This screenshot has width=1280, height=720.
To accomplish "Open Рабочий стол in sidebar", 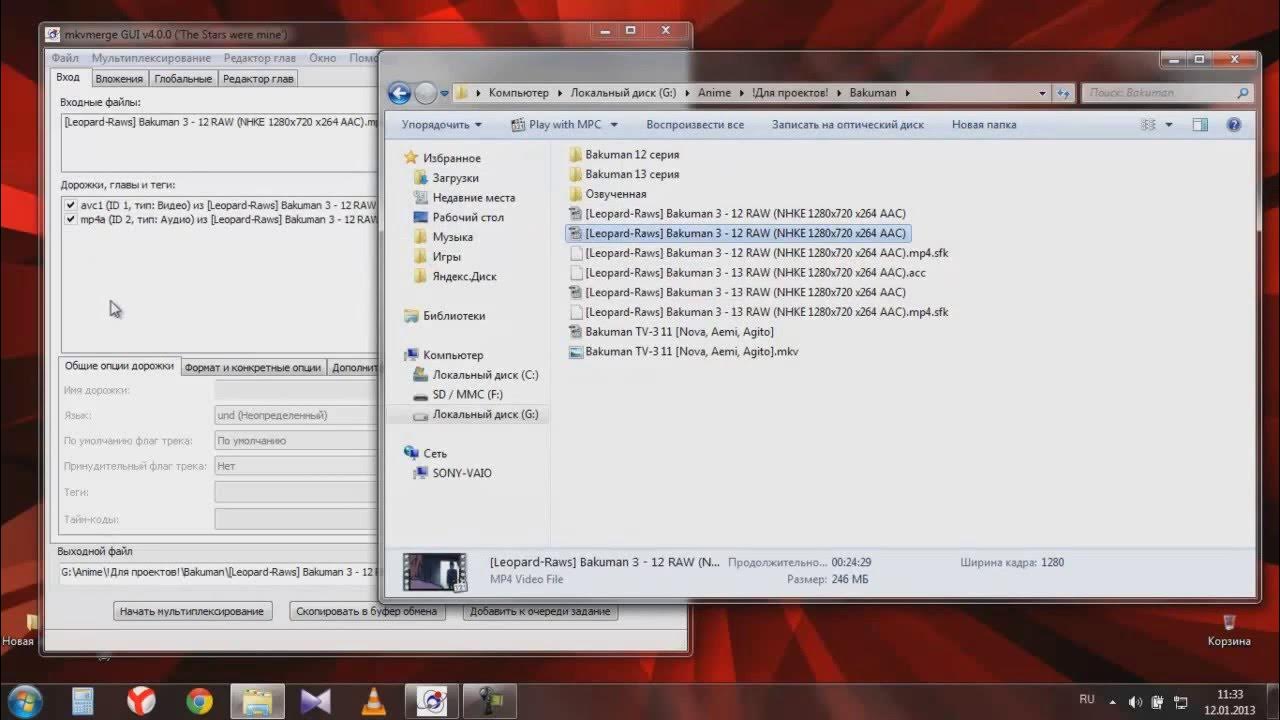I will 458,217.
